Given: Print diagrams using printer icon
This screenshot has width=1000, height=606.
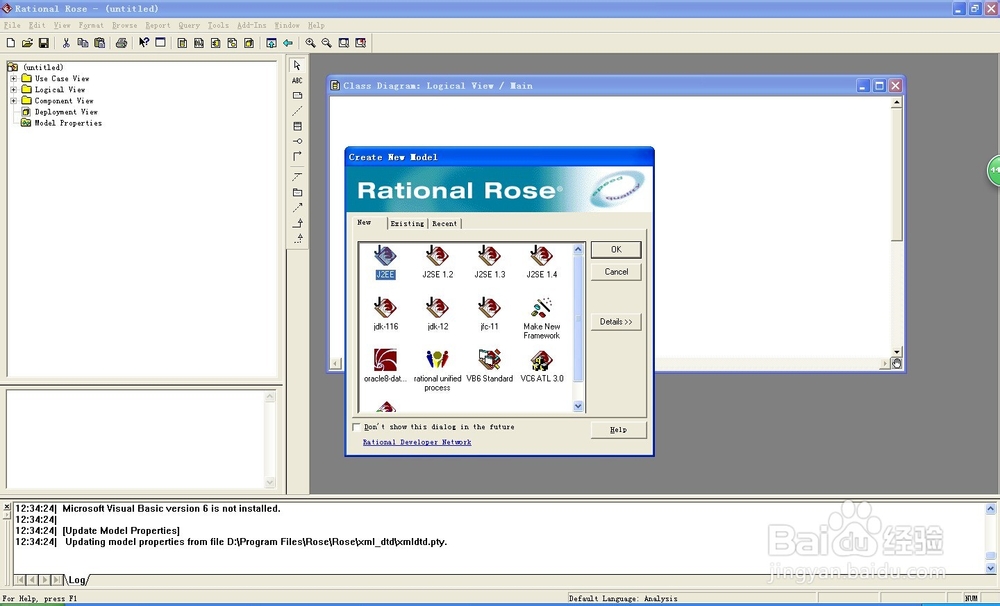Looking at the screenshot, I should point(121,43).
